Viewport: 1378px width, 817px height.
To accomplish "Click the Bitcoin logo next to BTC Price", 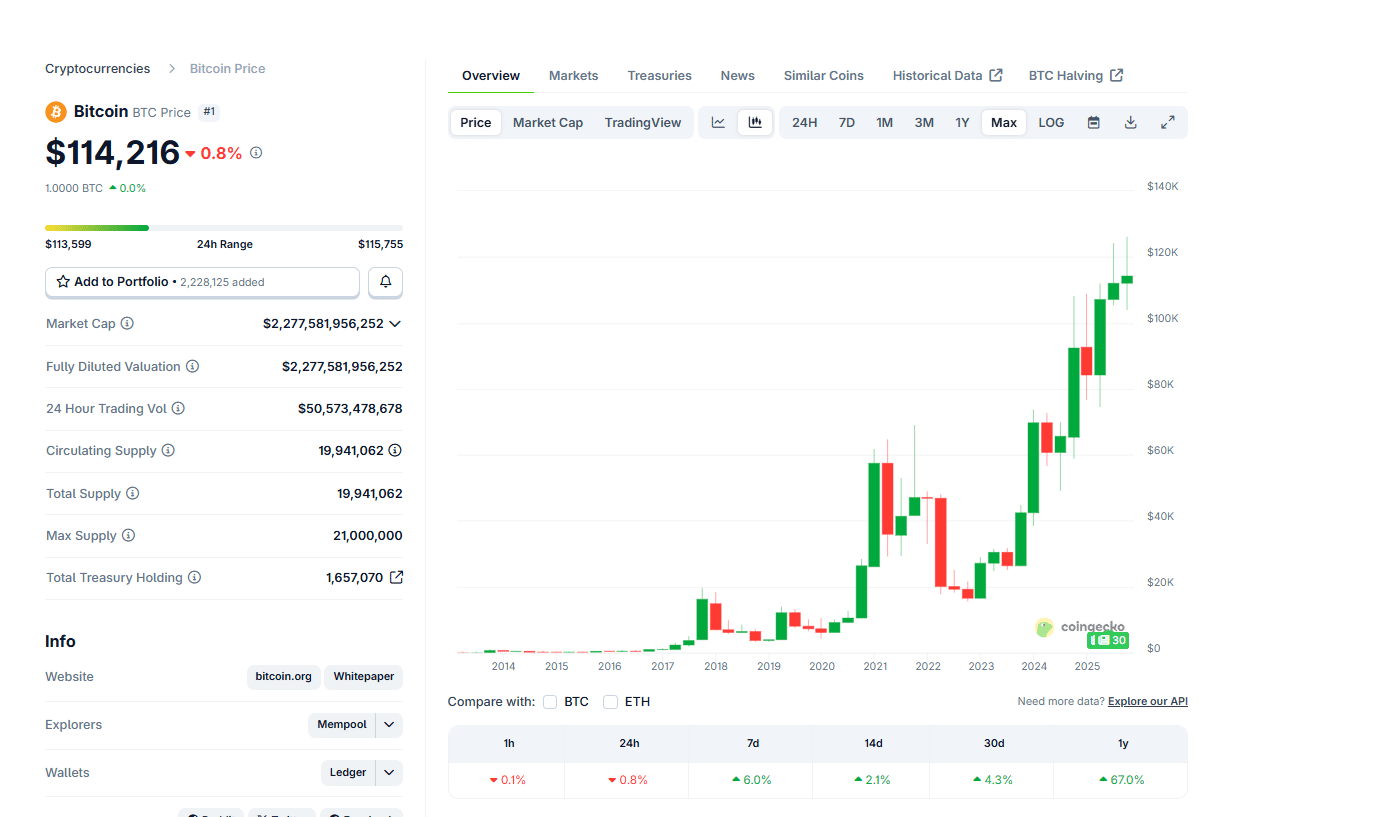I will (55, 112).
